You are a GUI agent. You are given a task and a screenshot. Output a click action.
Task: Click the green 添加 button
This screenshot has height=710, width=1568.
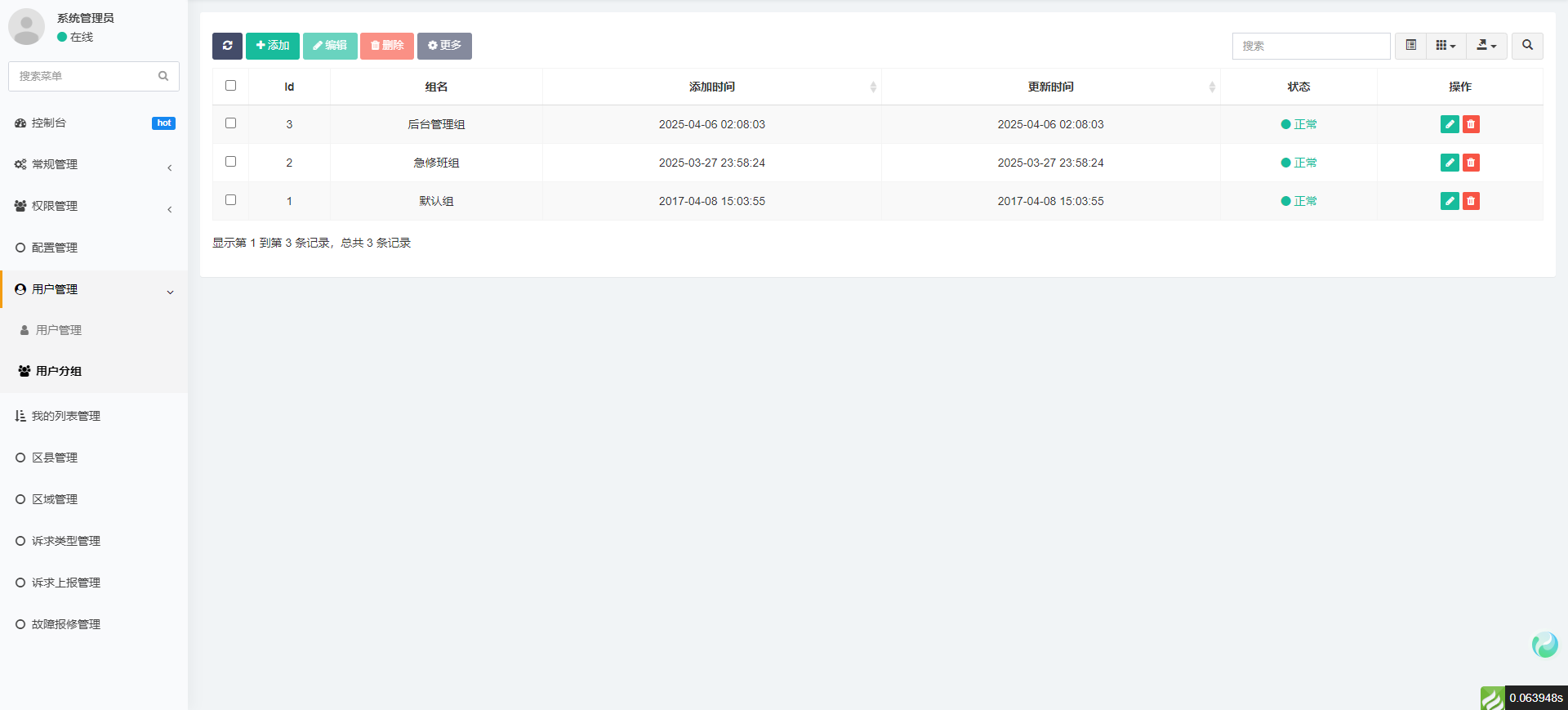point(273,46)
